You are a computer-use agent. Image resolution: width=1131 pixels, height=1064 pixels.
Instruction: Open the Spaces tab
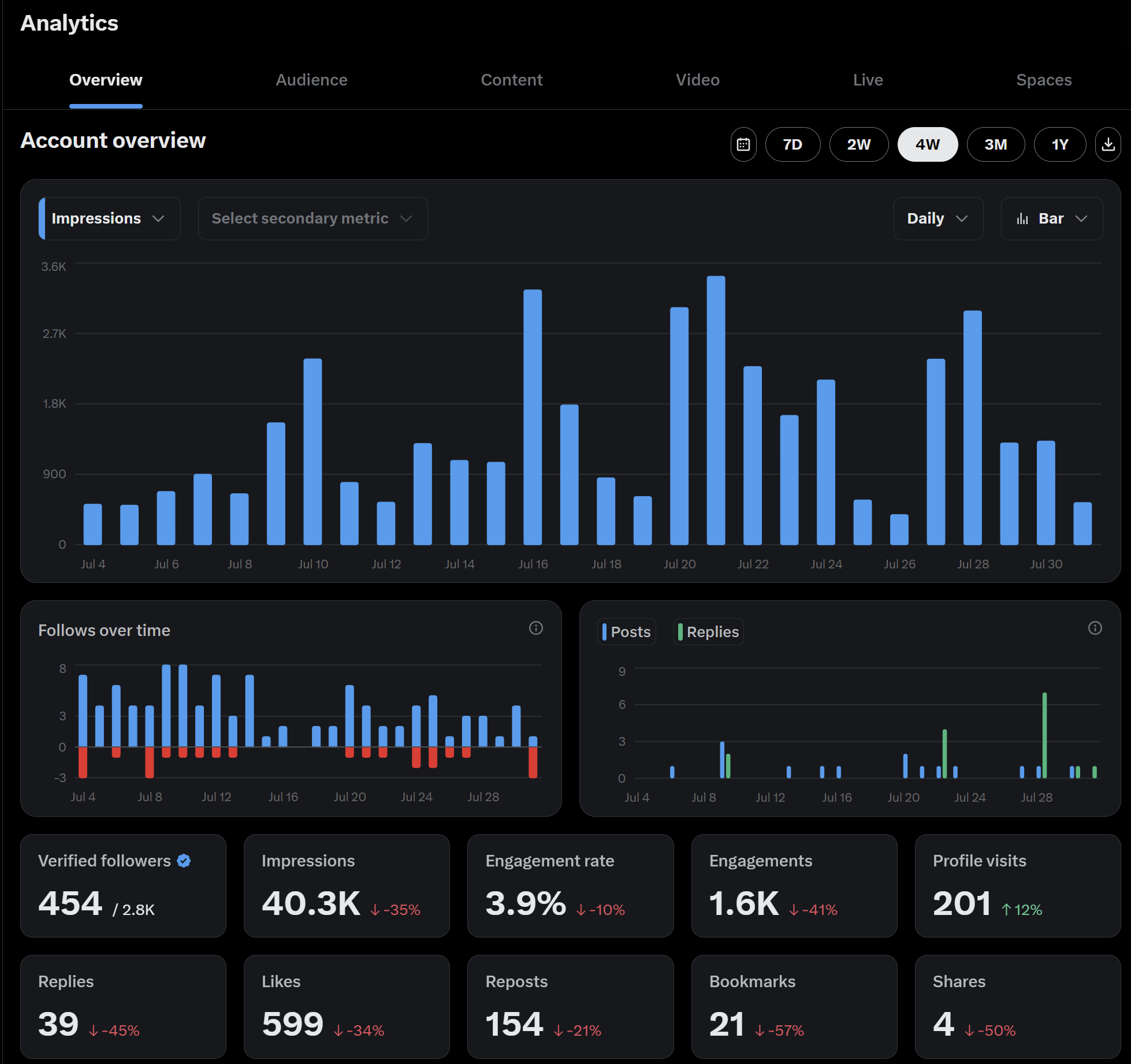click(x=1043, y=80)
